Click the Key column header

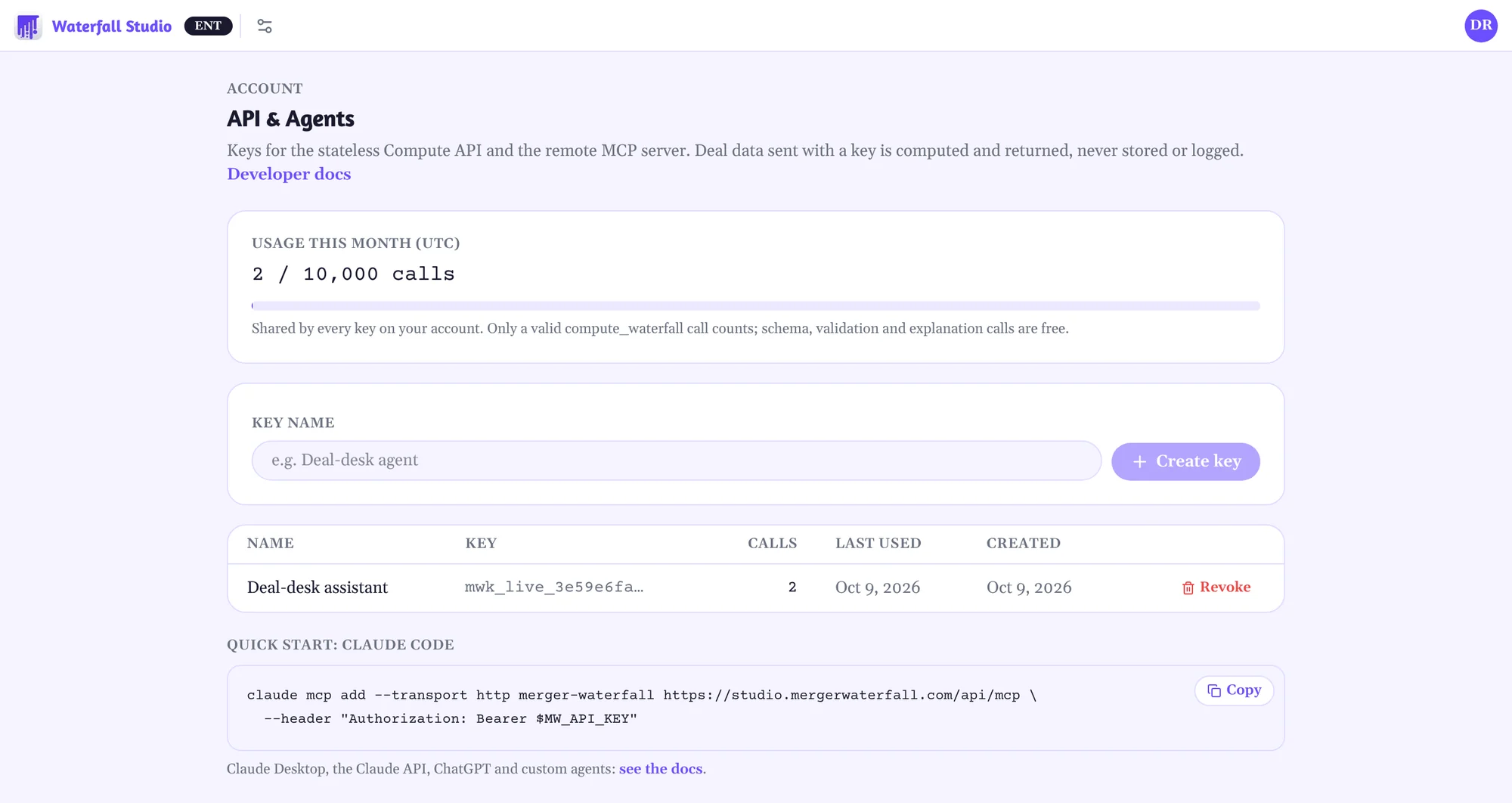pyautogui.click(x=481, y=544)
